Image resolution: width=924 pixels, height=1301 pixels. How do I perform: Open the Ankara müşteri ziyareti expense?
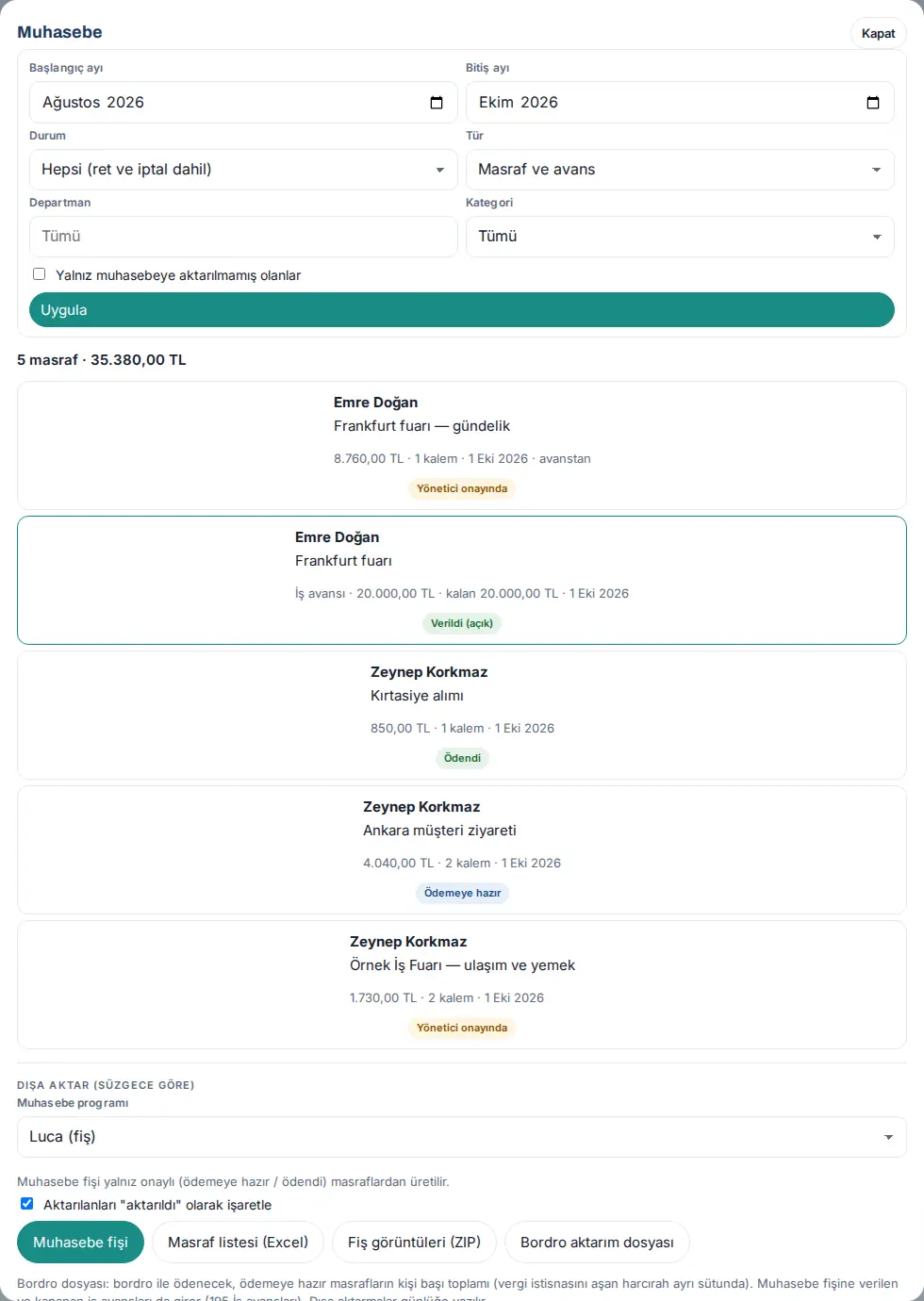462,849
